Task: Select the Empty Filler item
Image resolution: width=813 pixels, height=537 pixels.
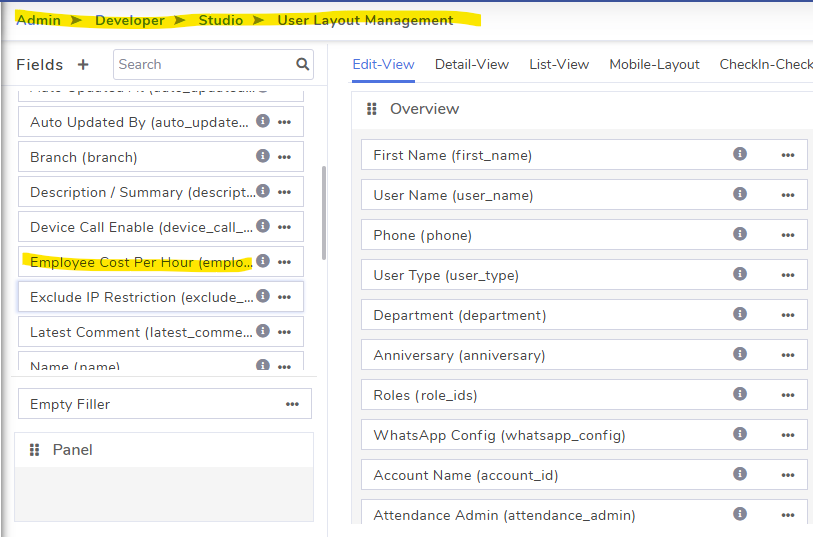Action: (x=165, y=404)
